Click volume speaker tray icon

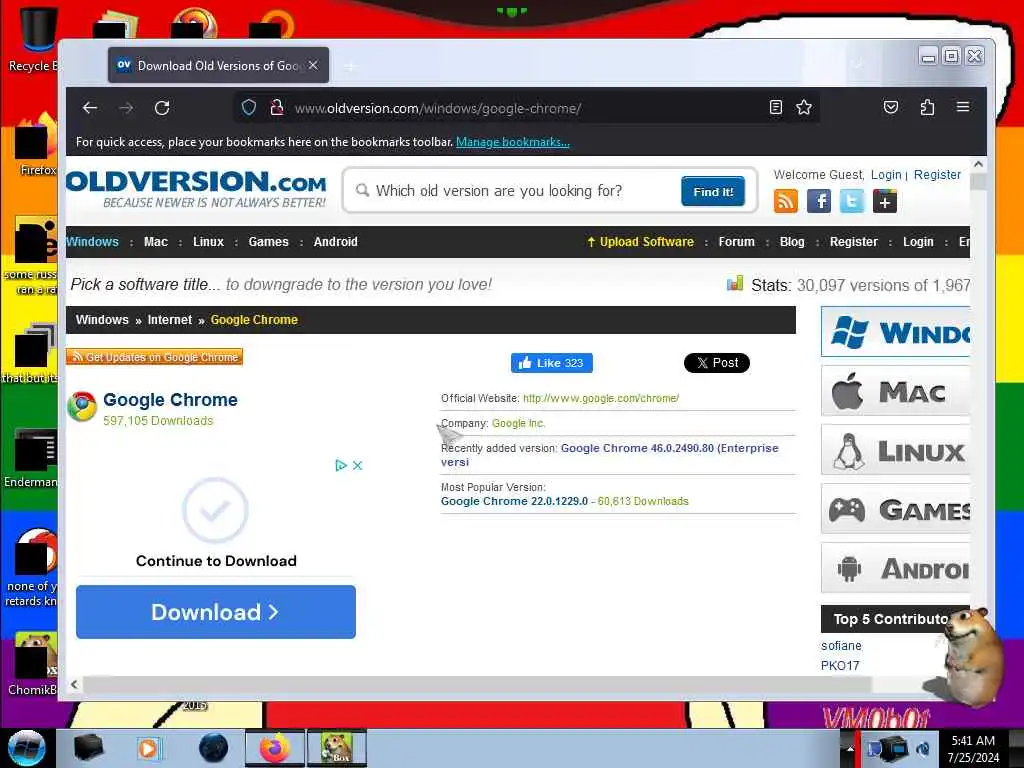(x=923, y=749)
